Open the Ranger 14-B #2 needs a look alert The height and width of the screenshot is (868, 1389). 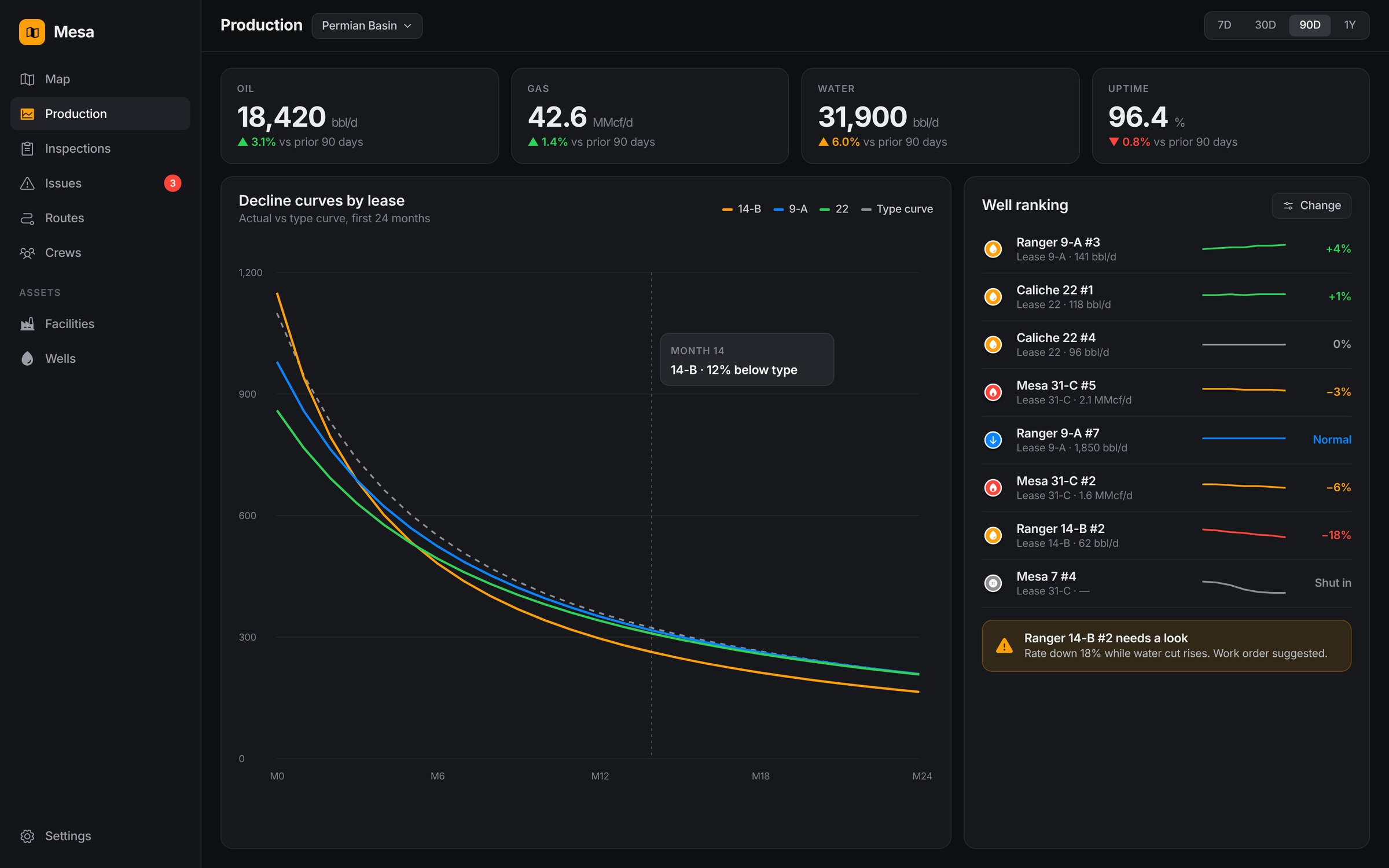pyautogui.click(x=1166, y=646)
